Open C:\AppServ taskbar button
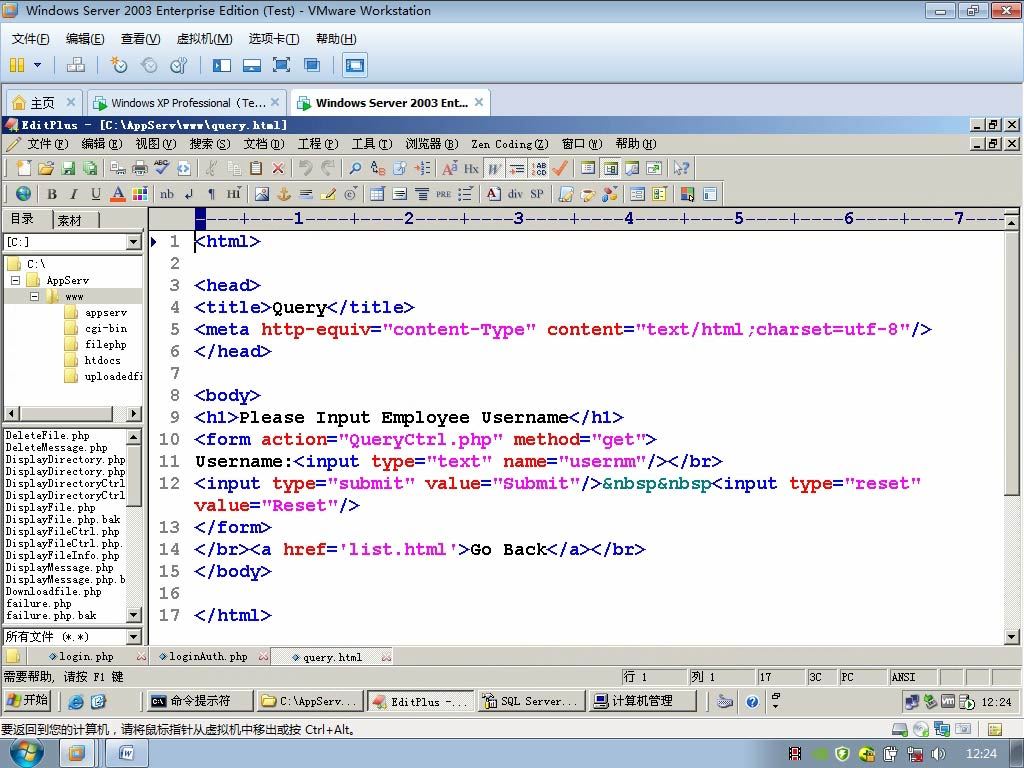The height and width of the screenshot is (768, 1024). (x=310, y=701)
